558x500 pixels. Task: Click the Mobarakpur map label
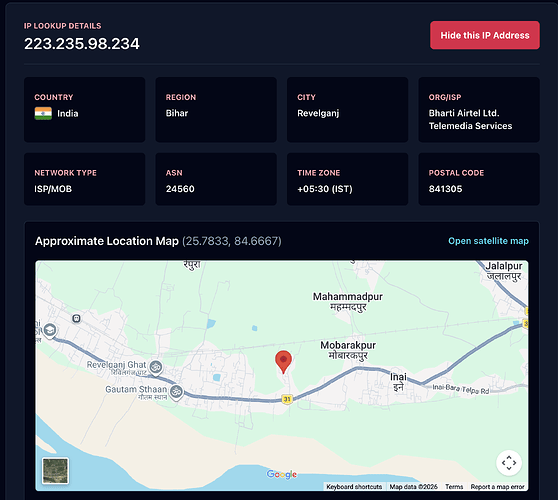(348, 350)
